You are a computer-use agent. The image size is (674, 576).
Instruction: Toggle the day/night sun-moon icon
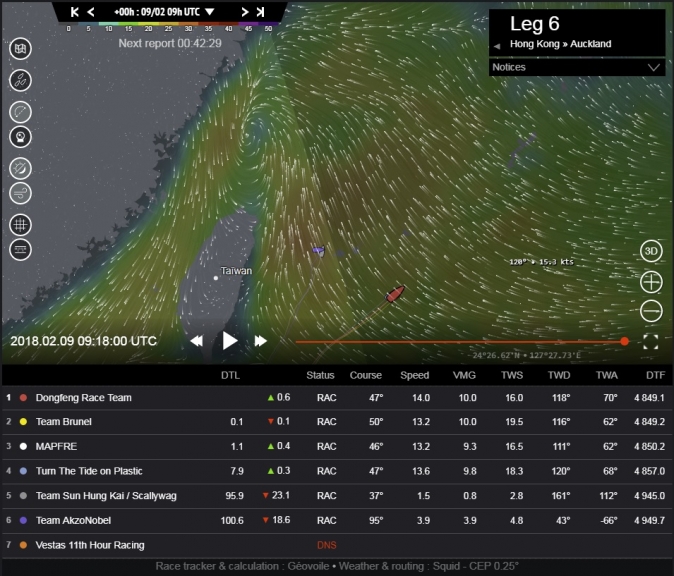point(20,169)
